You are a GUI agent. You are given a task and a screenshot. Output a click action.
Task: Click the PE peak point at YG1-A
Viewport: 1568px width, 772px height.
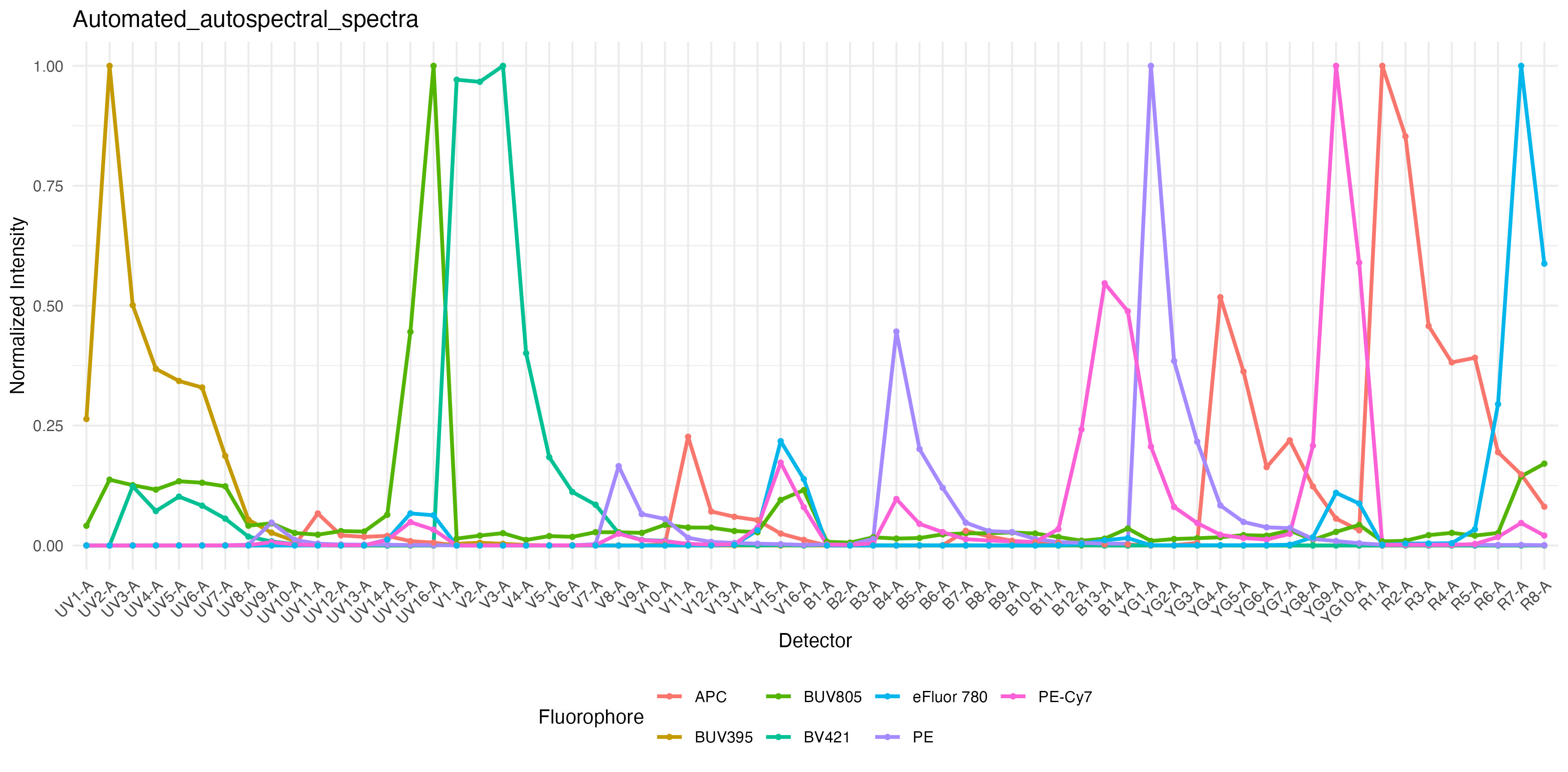1150,66
